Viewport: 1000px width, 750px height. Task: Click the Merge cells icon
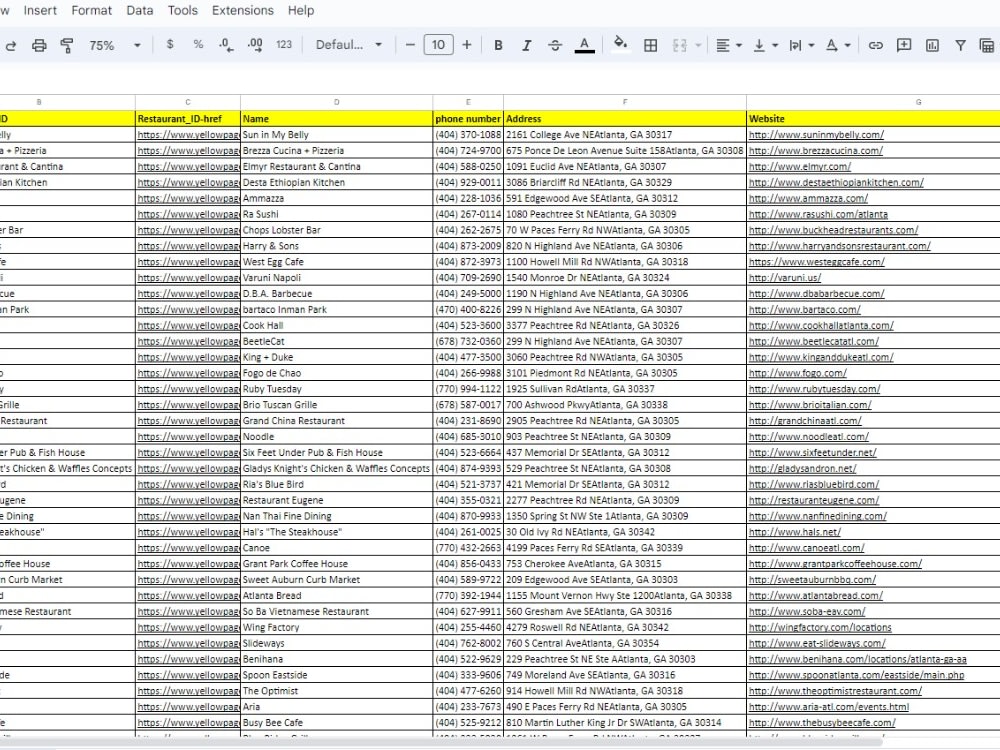pos(680,45)
